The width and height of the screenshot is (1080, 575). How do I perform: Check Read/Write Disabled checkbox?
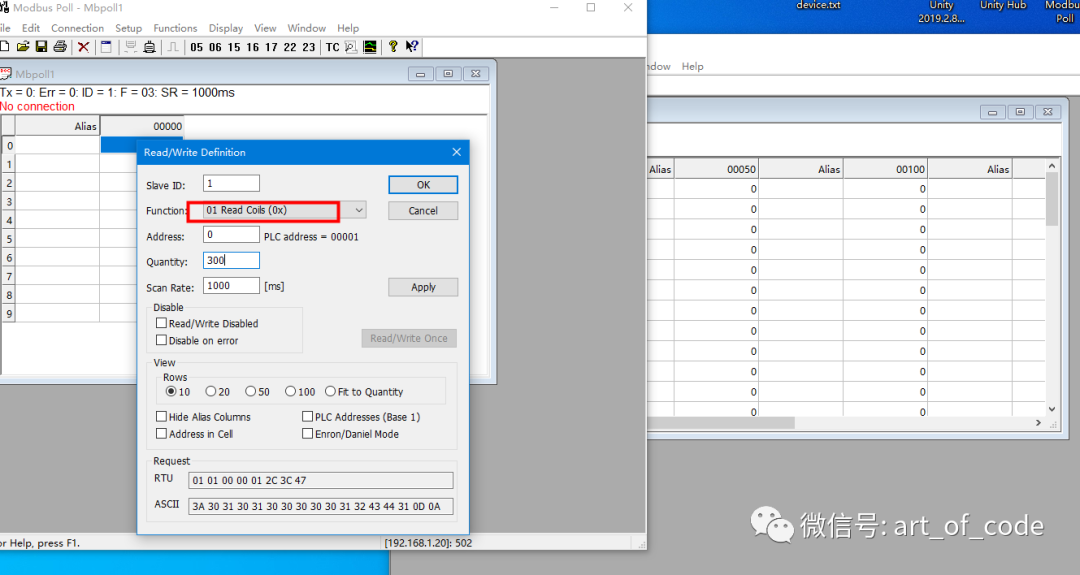coord(161,323)
